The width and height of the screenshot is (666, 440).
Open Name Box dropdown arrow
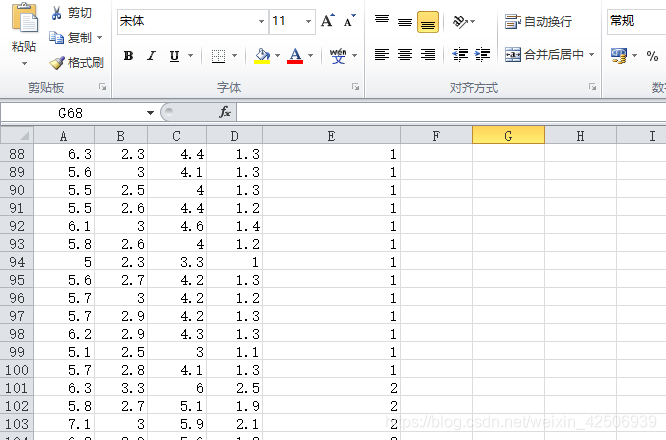(150, 113)
